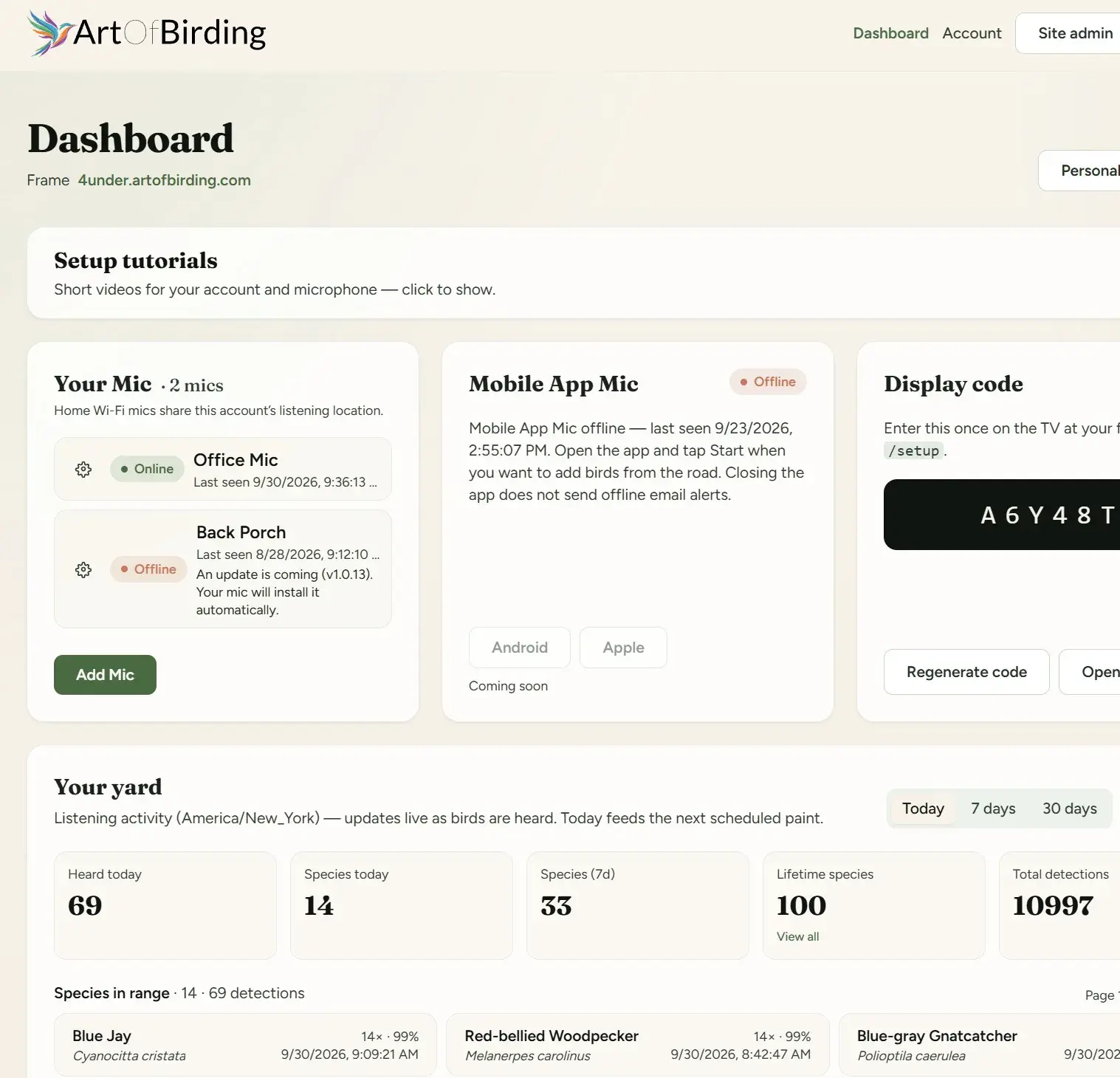Screen dimensions: 1120x1078
Task: Click the Species in range heading
Action: click(x=111, y=993)
